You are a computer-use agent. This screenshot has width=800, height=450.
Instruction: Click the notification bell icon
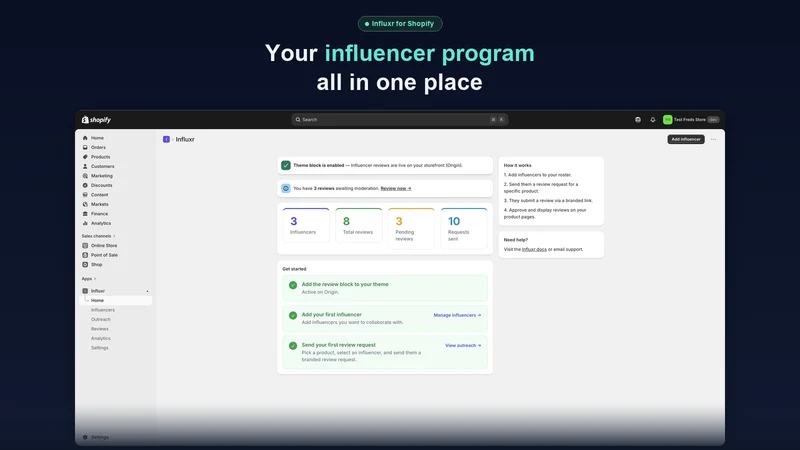653,120
